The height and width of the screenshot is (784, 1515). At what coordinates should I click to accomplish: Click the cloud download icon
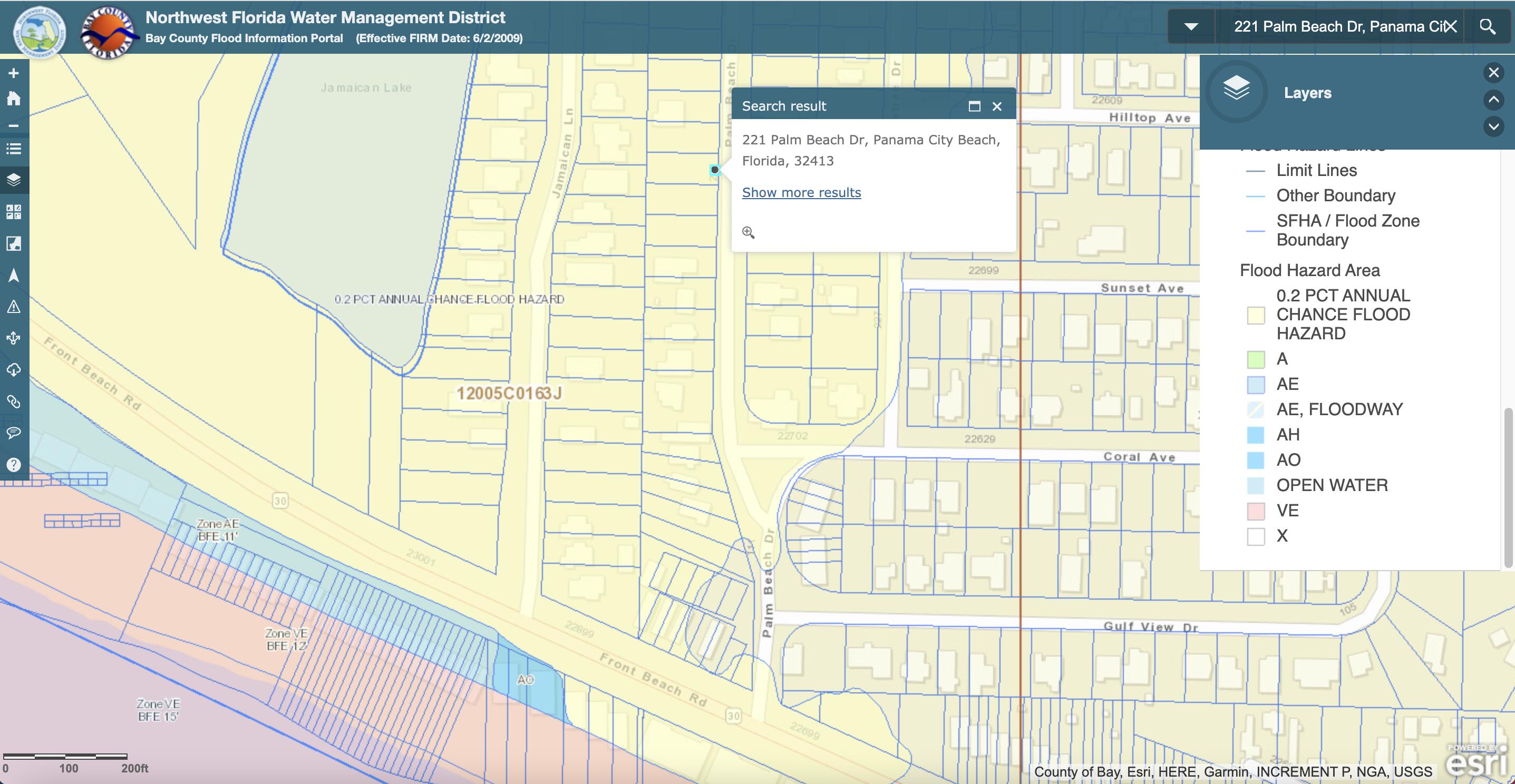pos(13,370)
